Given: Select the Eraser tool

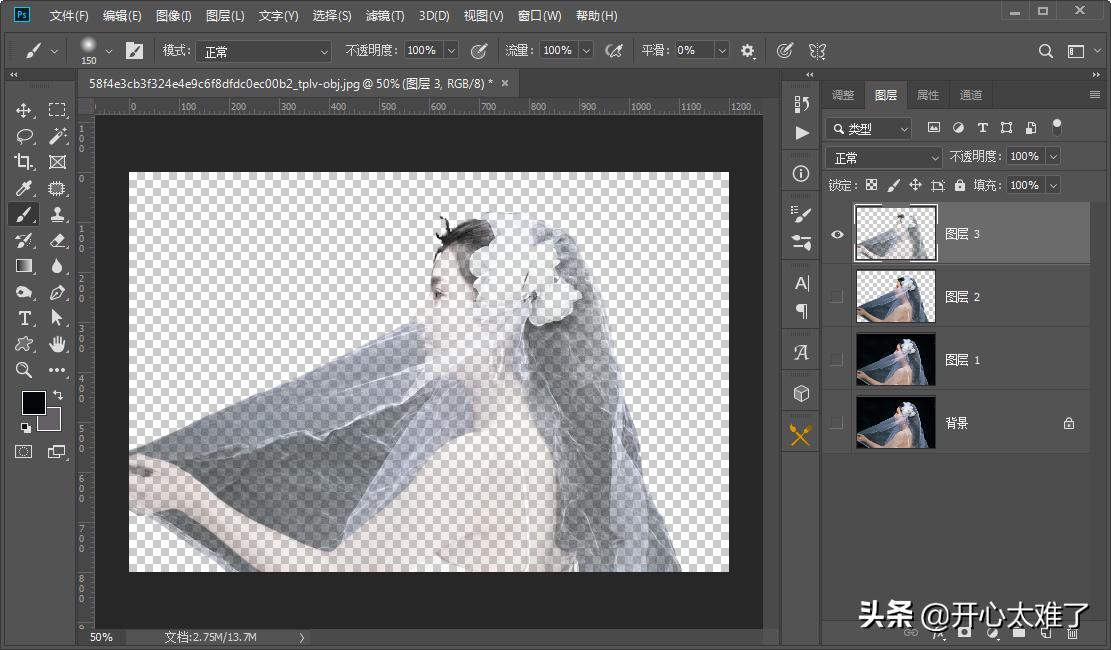Looking at the screenshot, I should pyautogui.click(x=57, y=240).
